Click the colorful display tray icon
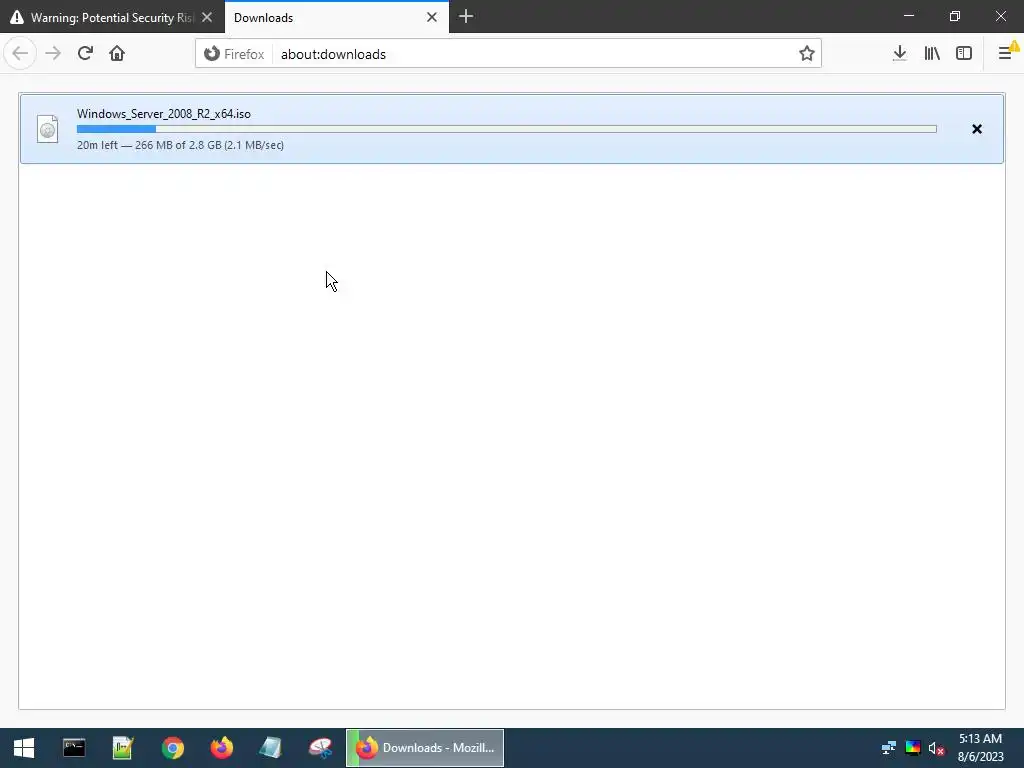This screenshot has width=1024, height=768. point(912,748)
